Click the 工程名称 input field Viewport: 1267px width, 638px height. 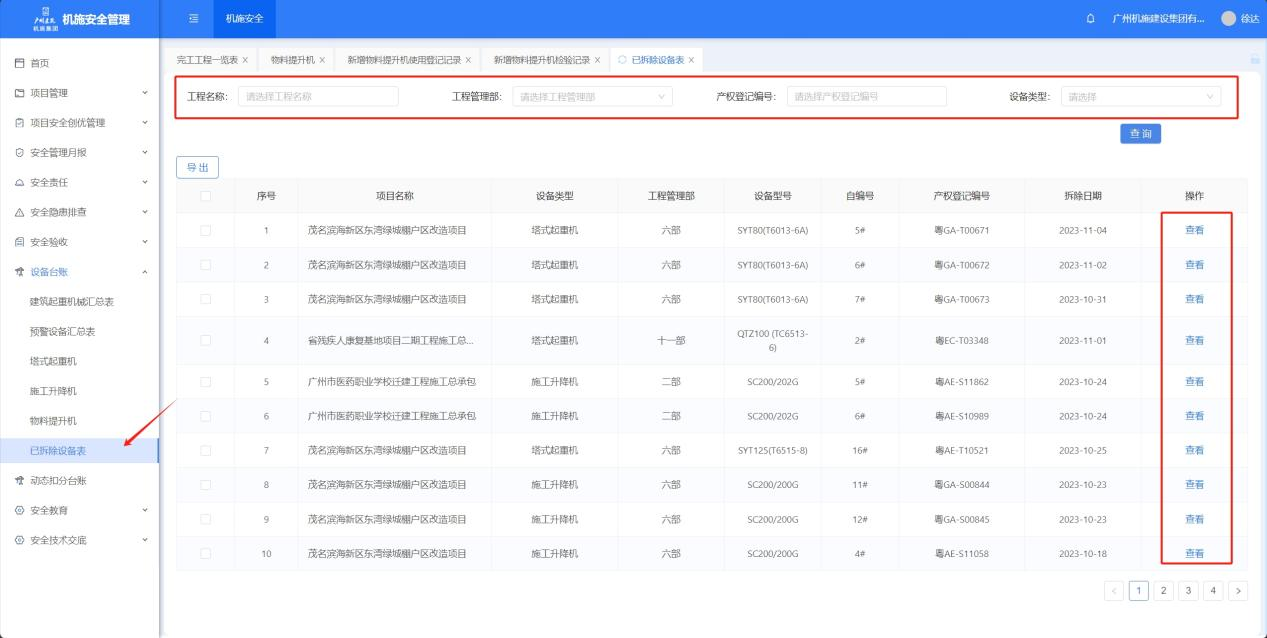[318, 97]
